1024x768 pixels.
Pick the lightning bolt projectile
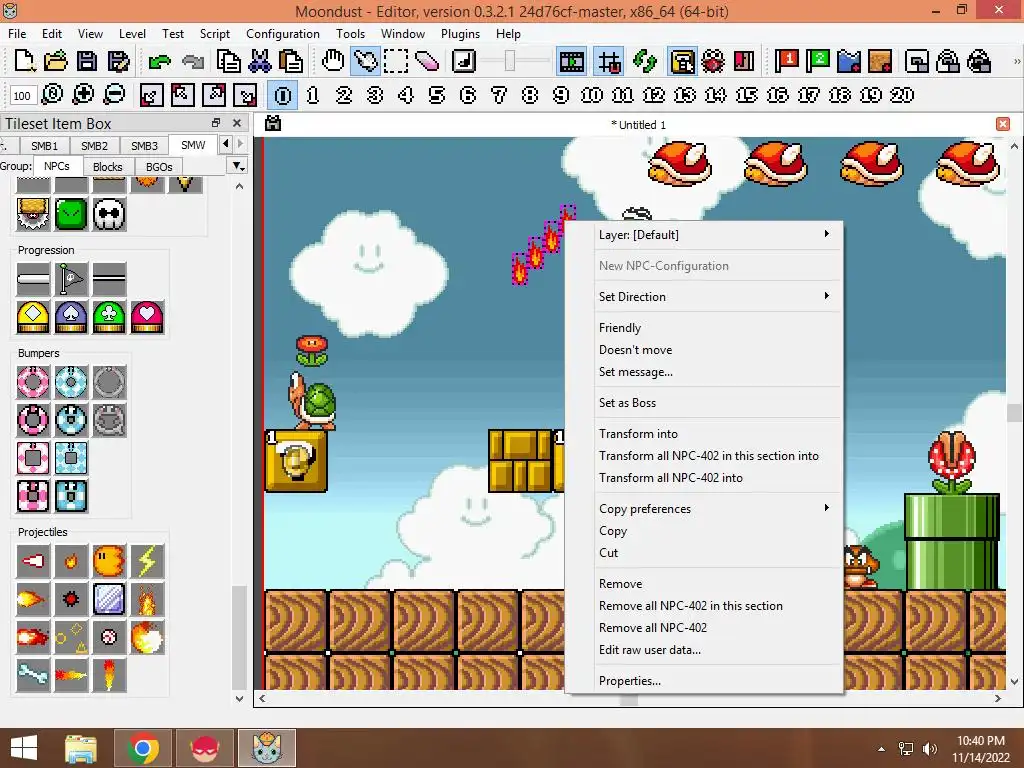[x=147, y=561]
